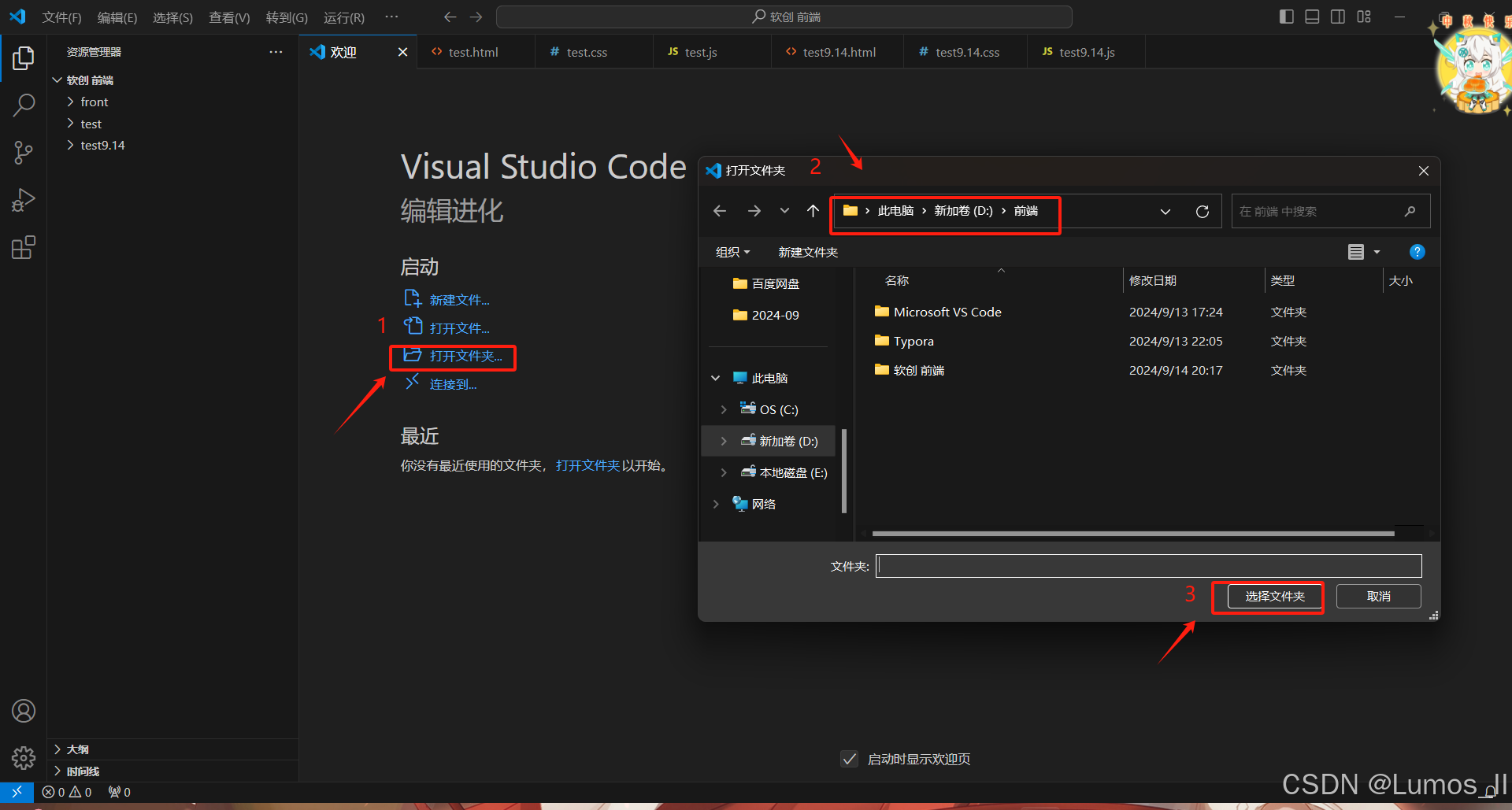
Task: Open the 编辑(E) menu
Action: pos(117,17)
